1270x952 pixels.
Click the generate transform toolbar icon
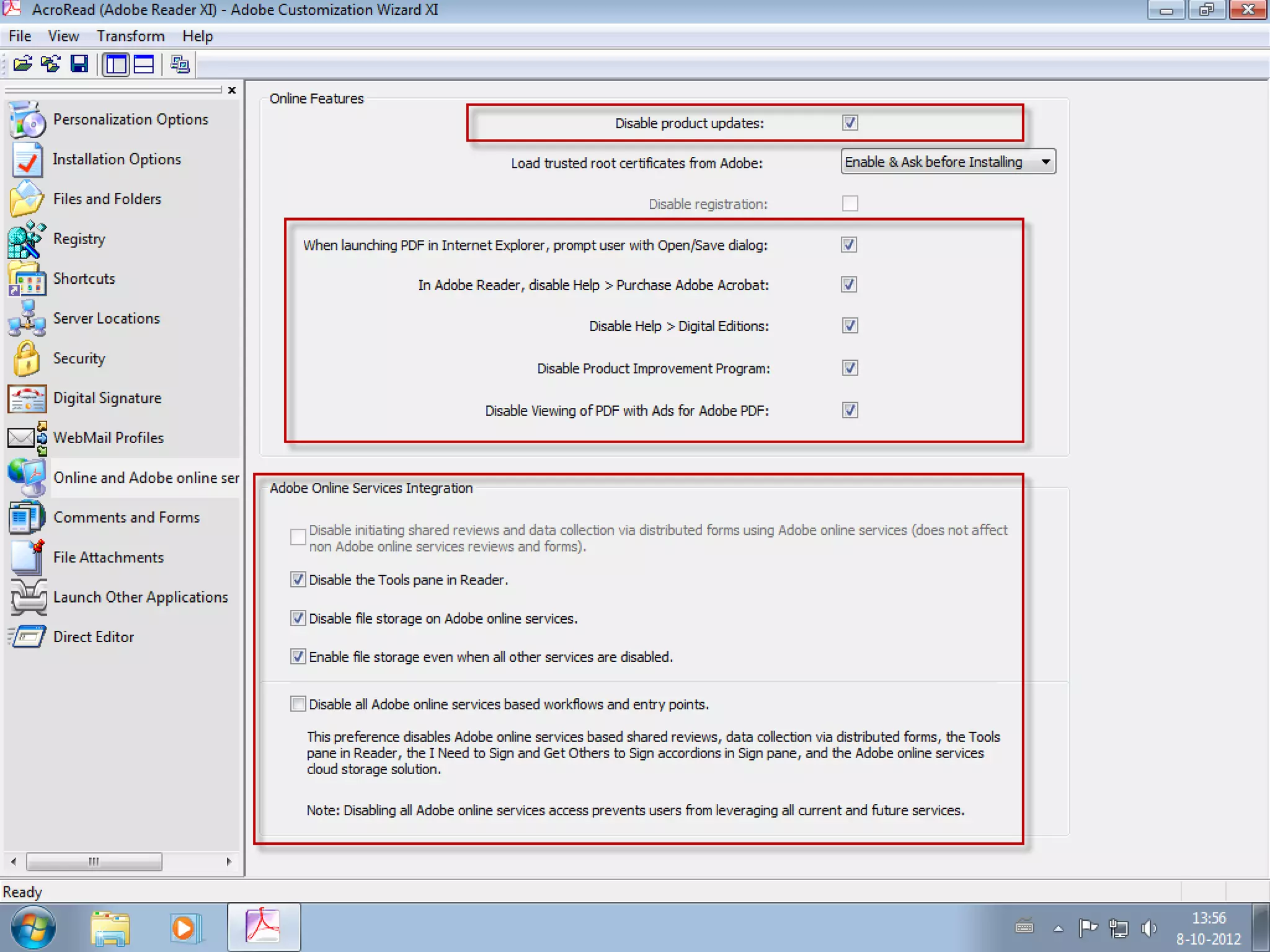(180, 64)
